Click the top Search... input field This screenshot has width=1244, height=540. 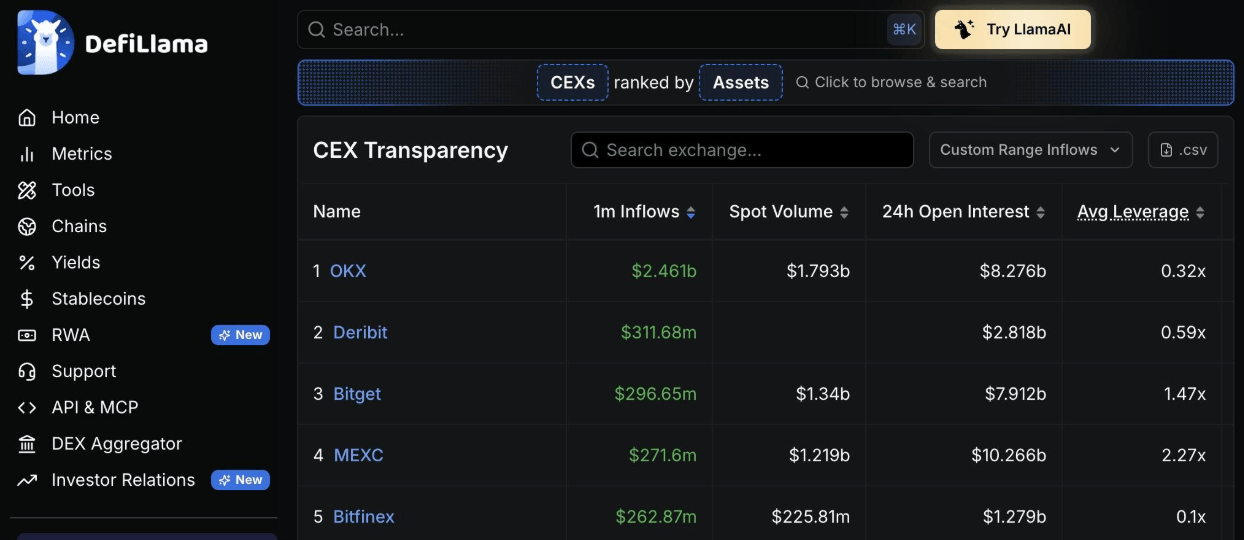[x=611, y=30]
